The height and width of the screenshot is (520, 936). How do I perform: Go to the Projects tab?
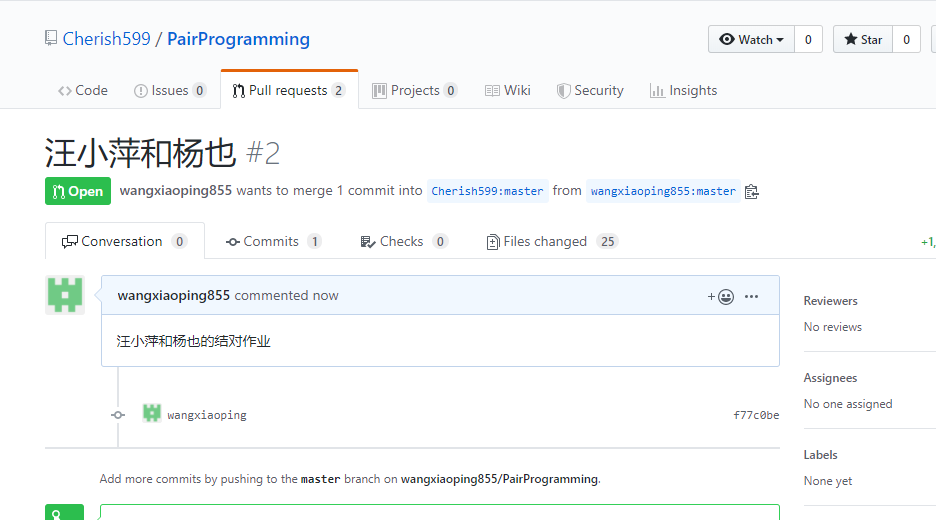414,90
